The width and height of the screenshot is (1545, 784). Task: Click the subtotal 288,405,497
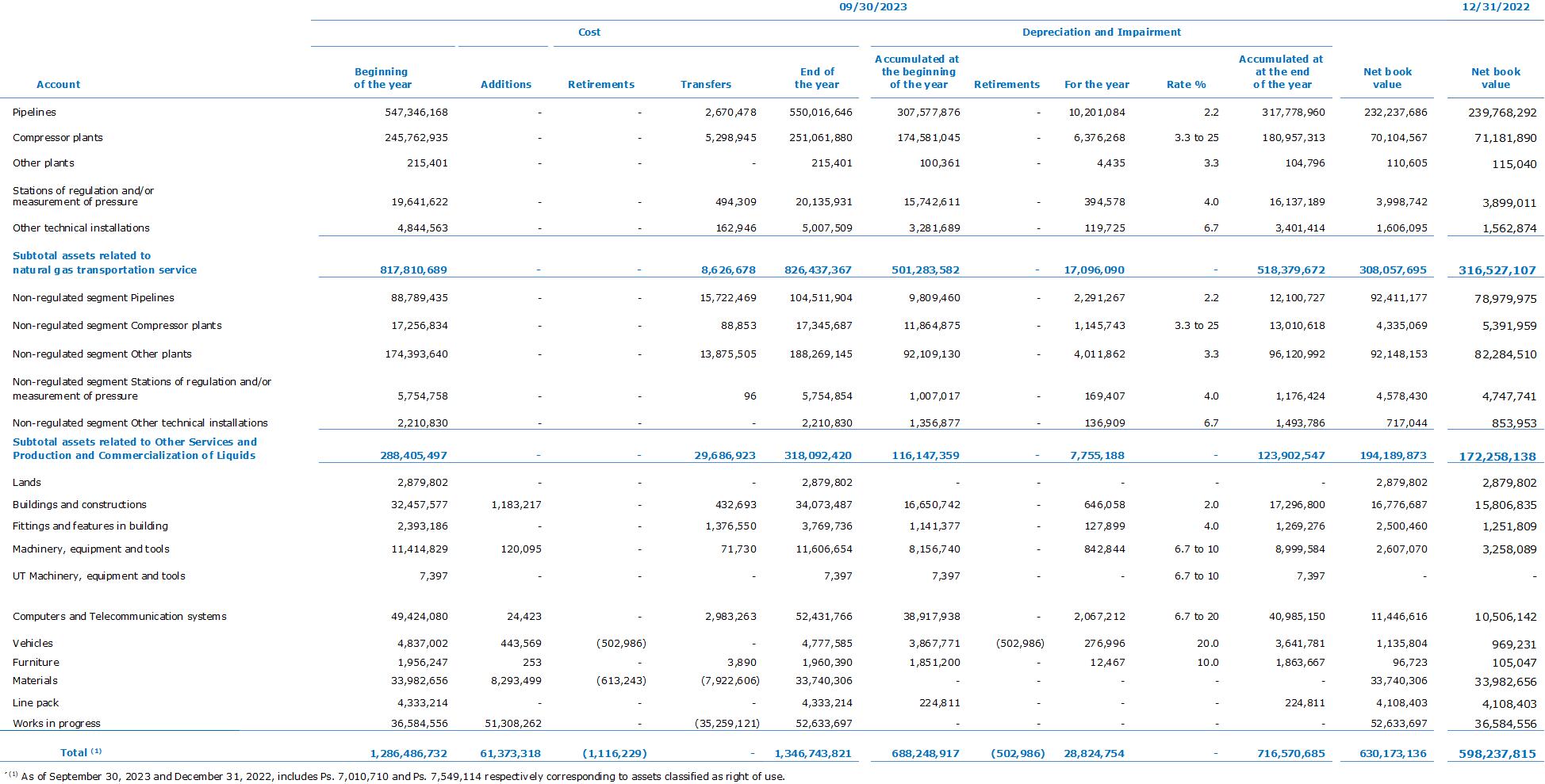tap(414, 456)
